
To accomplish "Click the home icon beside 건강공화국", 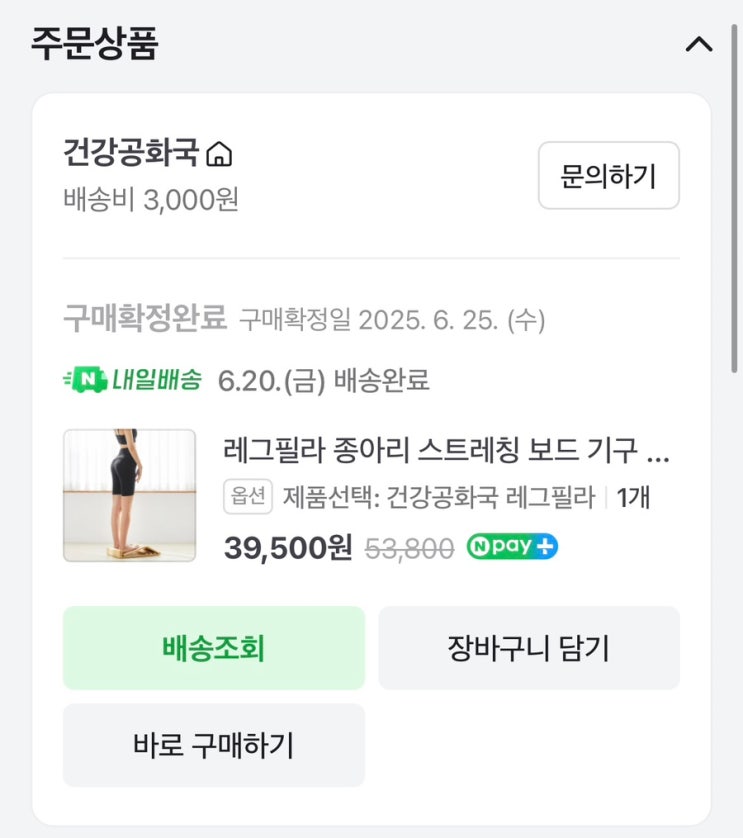I will tap(219, 155).
